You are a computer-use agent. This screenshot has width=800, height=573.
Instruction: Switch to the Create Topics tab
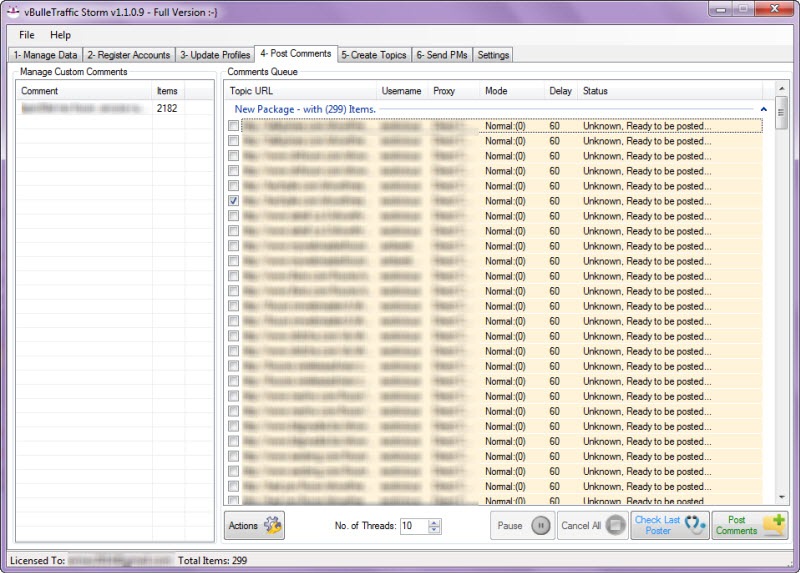pyautogui.click(x=374, y=54)
